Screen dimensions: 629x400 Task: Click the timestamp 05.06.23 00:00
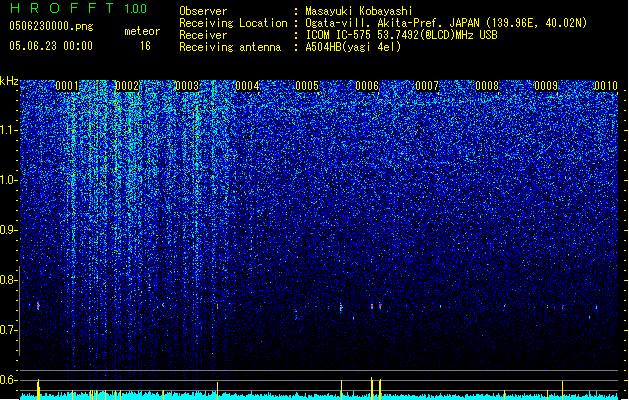click(51, 46)
